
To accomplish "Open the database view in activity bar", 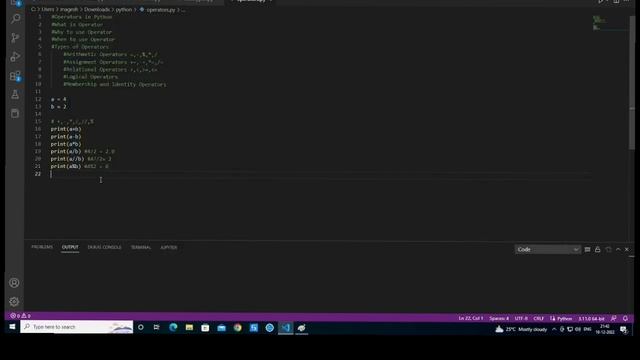I will [15, 113].
